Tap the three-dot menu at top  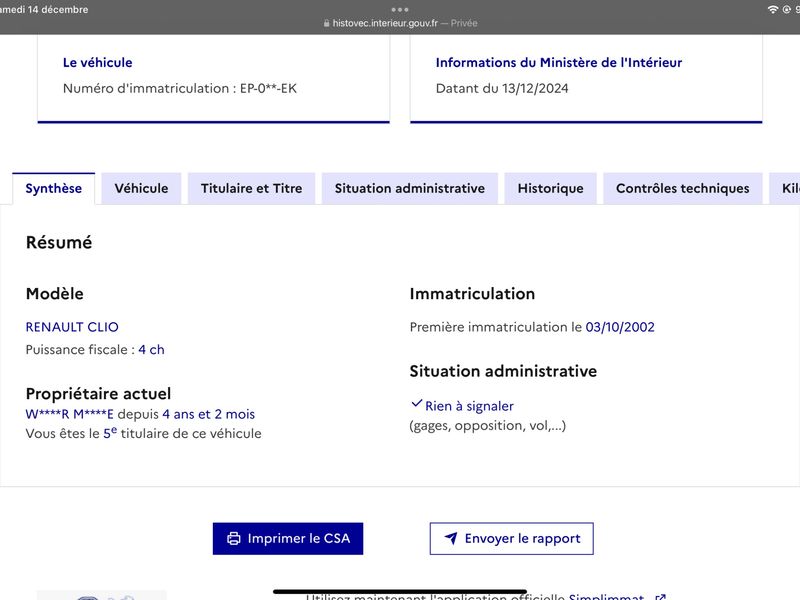click(400, 9)
